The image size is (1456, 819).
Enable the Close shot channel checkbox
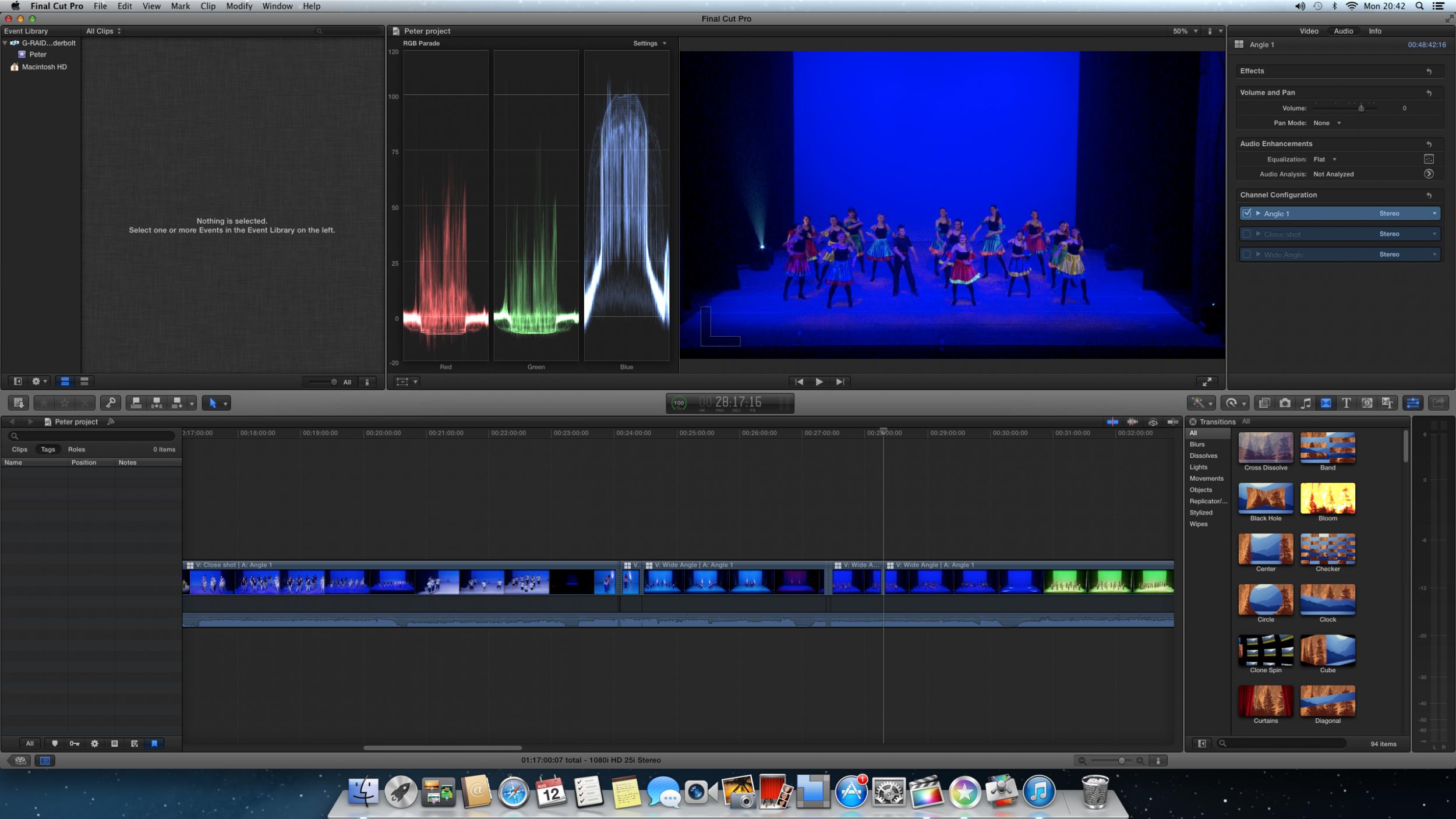point(1246,234)
